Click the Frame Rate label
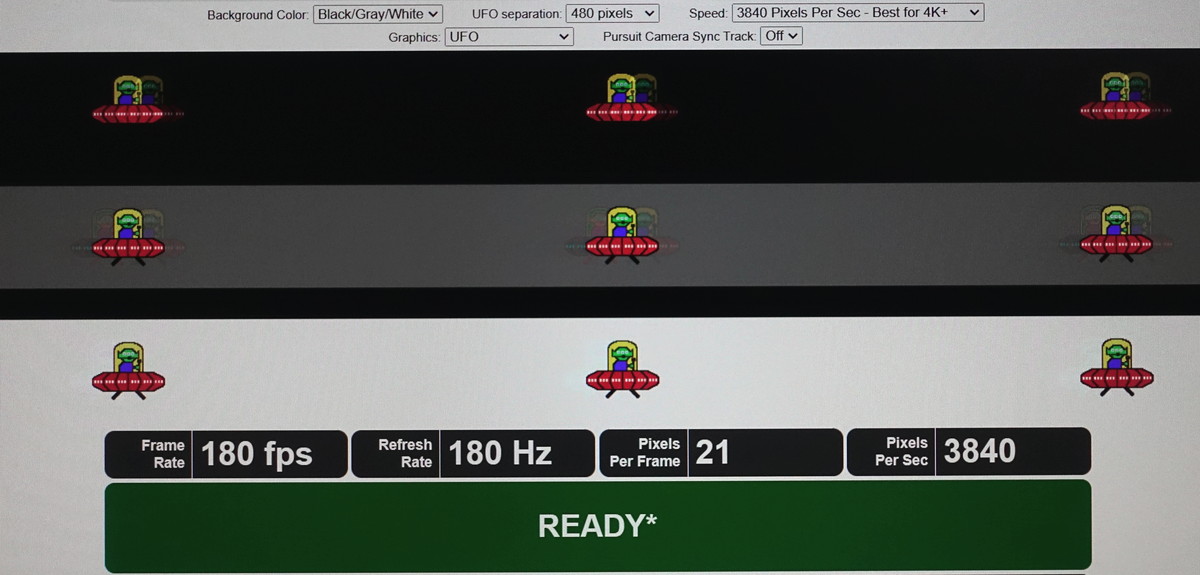This screenshot has width=1200, height=575. [163, 454]
